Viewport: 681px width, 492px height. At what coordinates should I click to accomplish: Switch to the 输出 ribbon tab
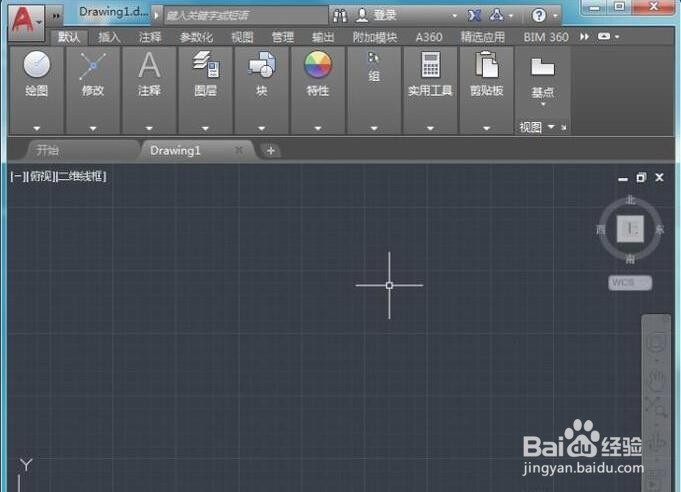(323, 37)
